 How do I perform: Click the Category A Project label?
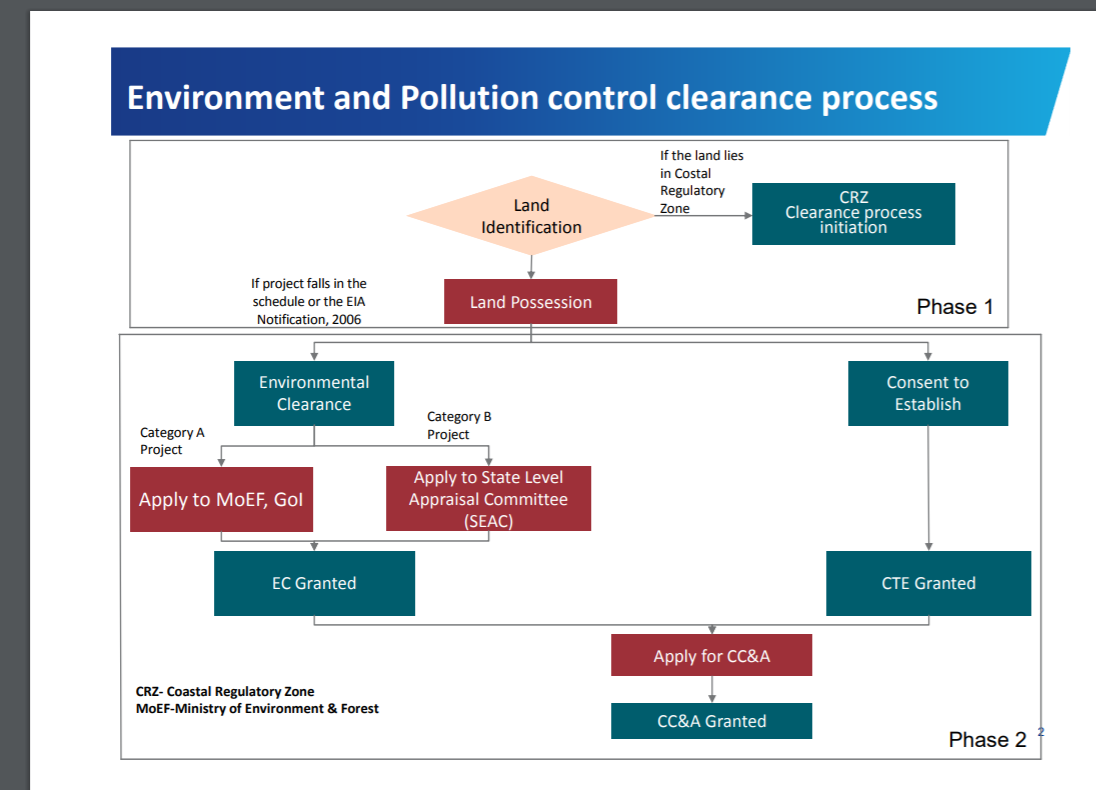click(x=172, y=441)
